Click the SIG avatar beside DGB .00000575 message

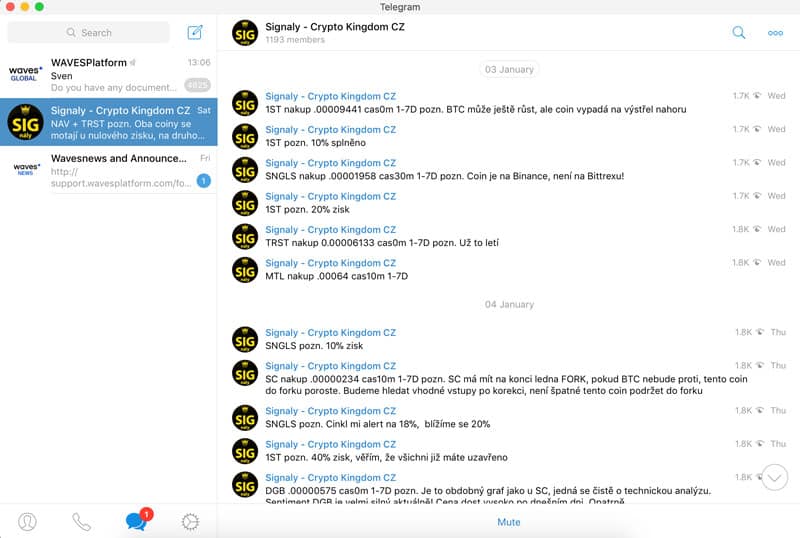point(245,485)
